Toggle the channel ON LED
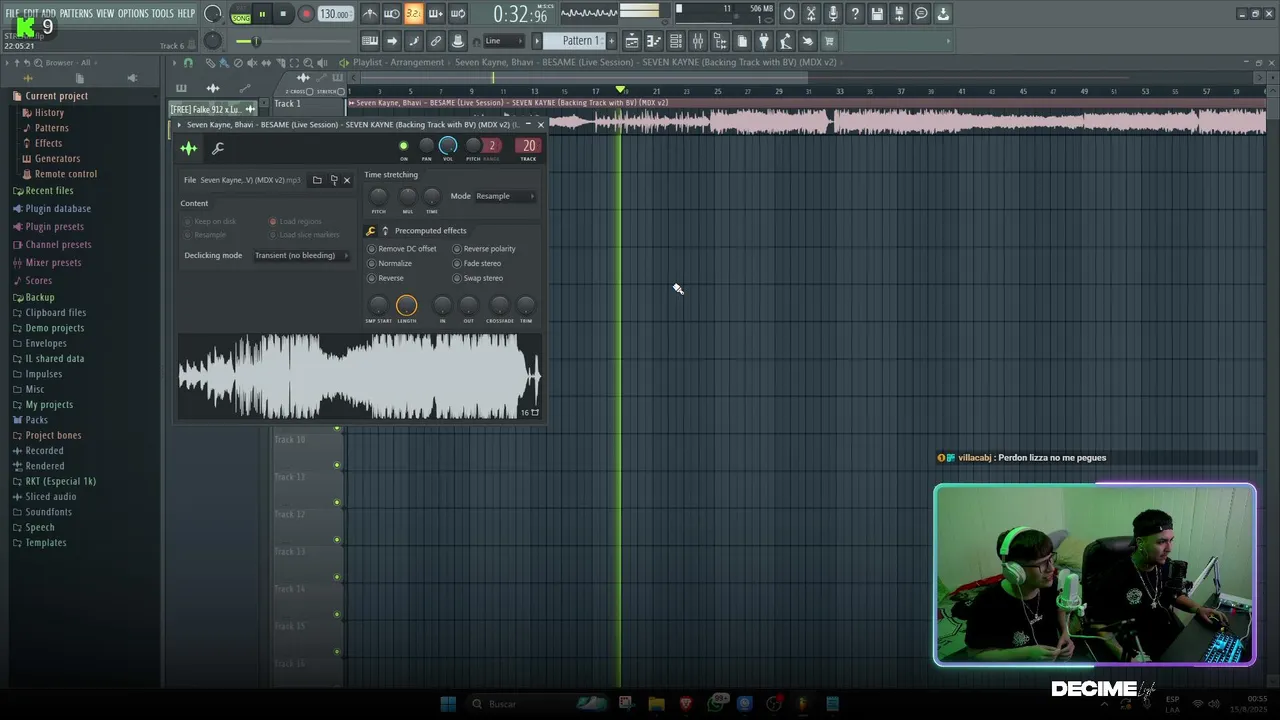 404,146
